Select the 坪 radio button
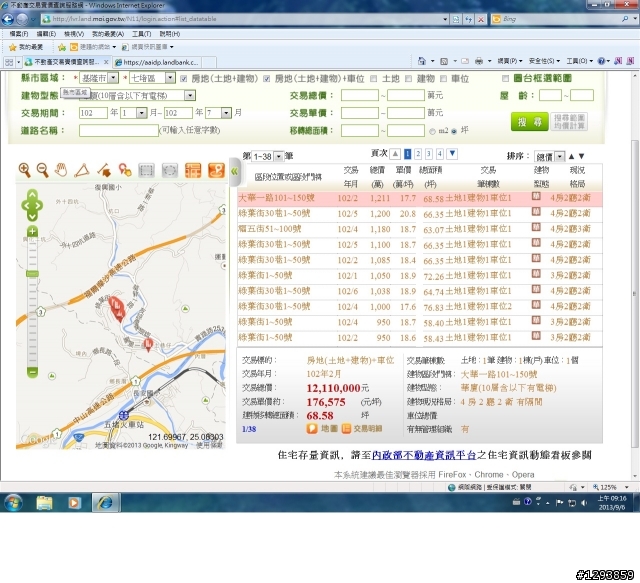640x583 pixels. [x=454, y=131]
